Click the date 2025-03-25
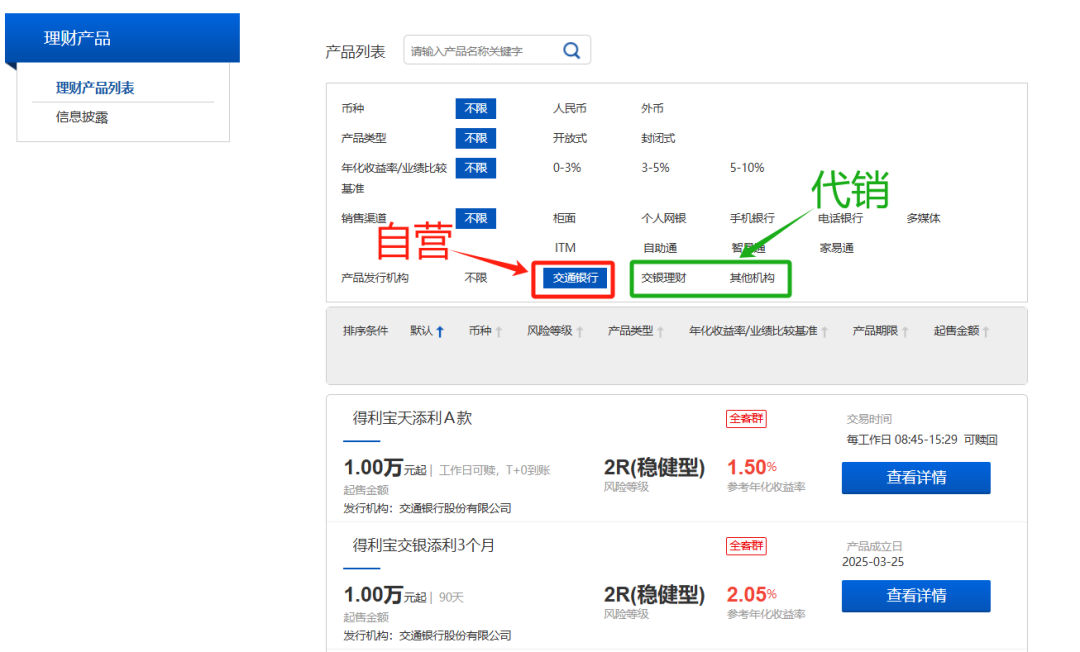This screenshot has width=1080, height=652. pos(873,562)
